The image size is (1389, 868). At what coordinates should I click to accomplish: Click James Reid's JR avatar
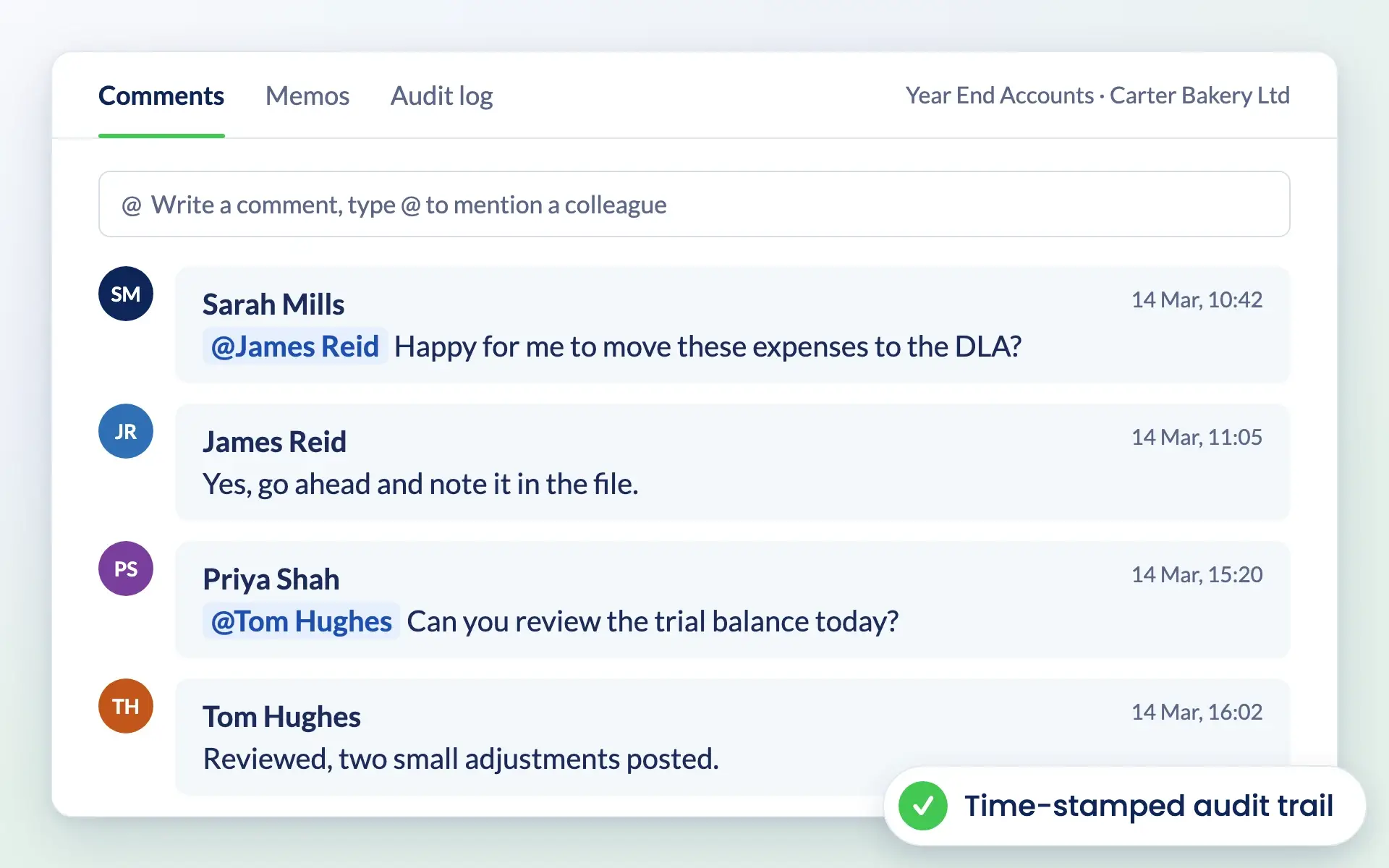126,431
